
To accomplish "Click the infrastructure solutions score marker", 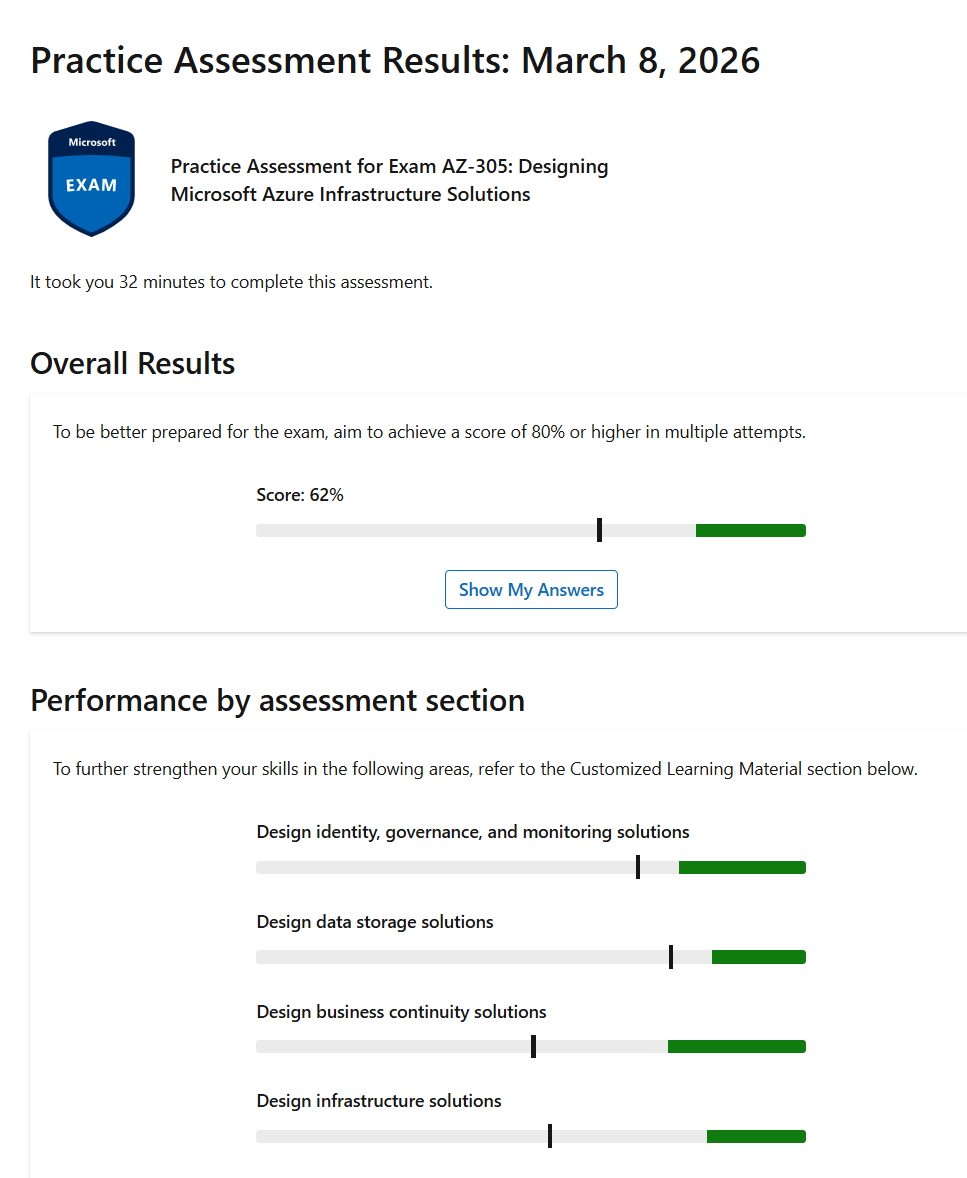I will [550, 1136].
